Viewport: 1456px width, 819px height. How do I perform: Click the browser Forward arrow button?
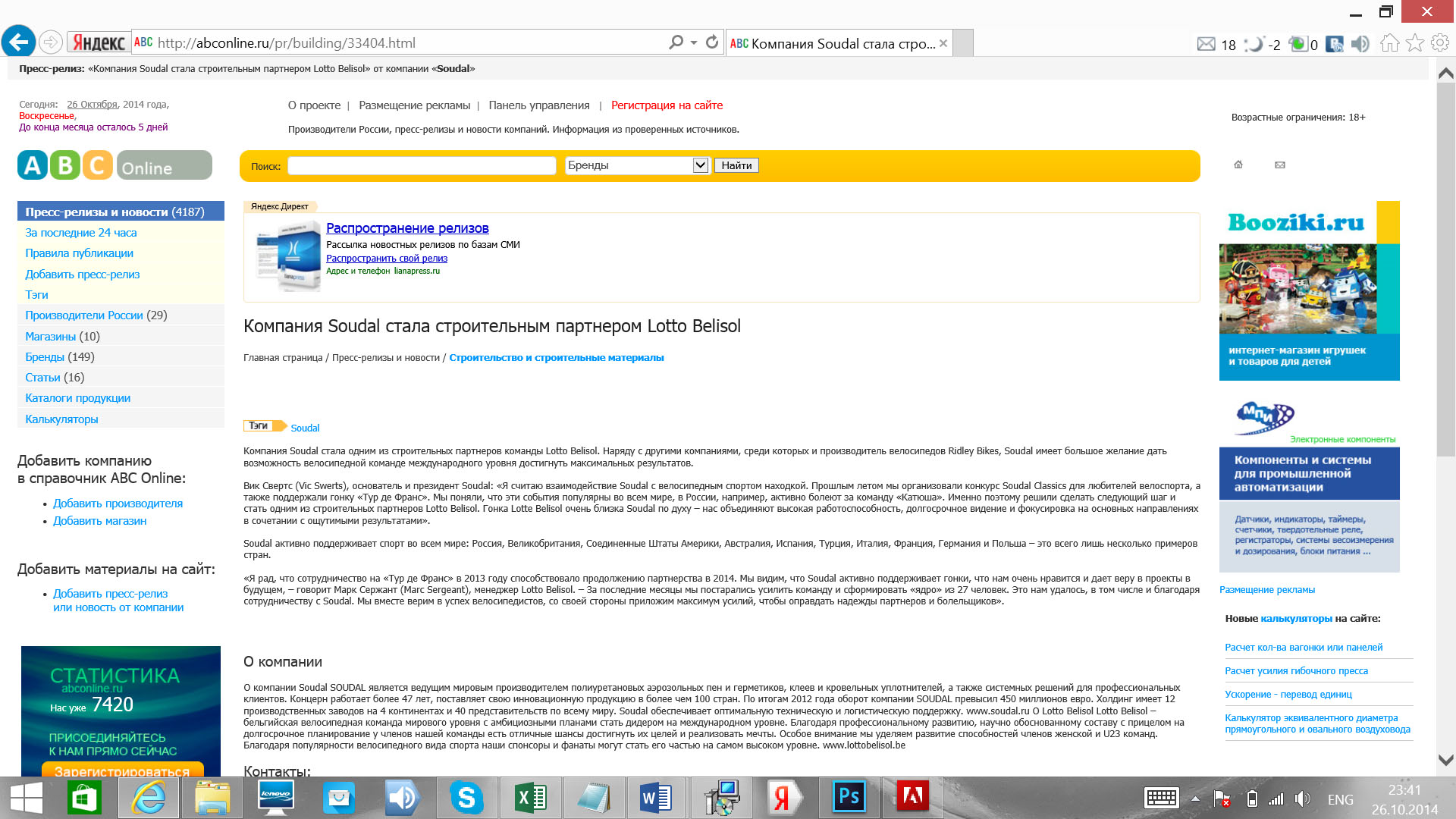pyautogui.click(x=51, y=42)
